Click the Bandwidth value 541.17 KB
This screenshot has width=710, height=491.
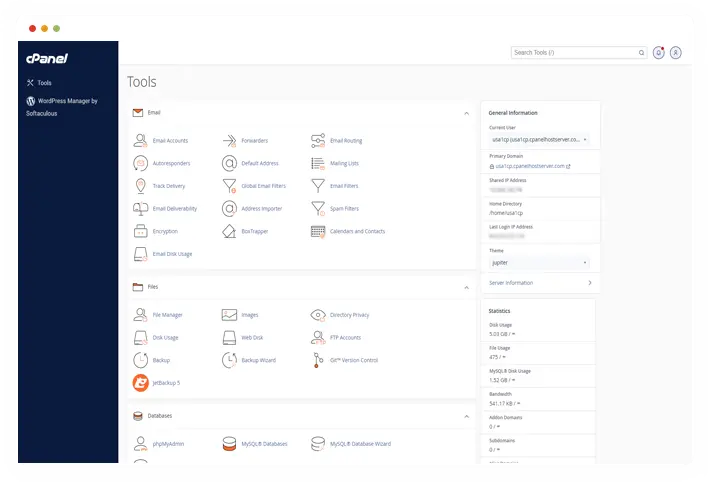tap(504, 404)
